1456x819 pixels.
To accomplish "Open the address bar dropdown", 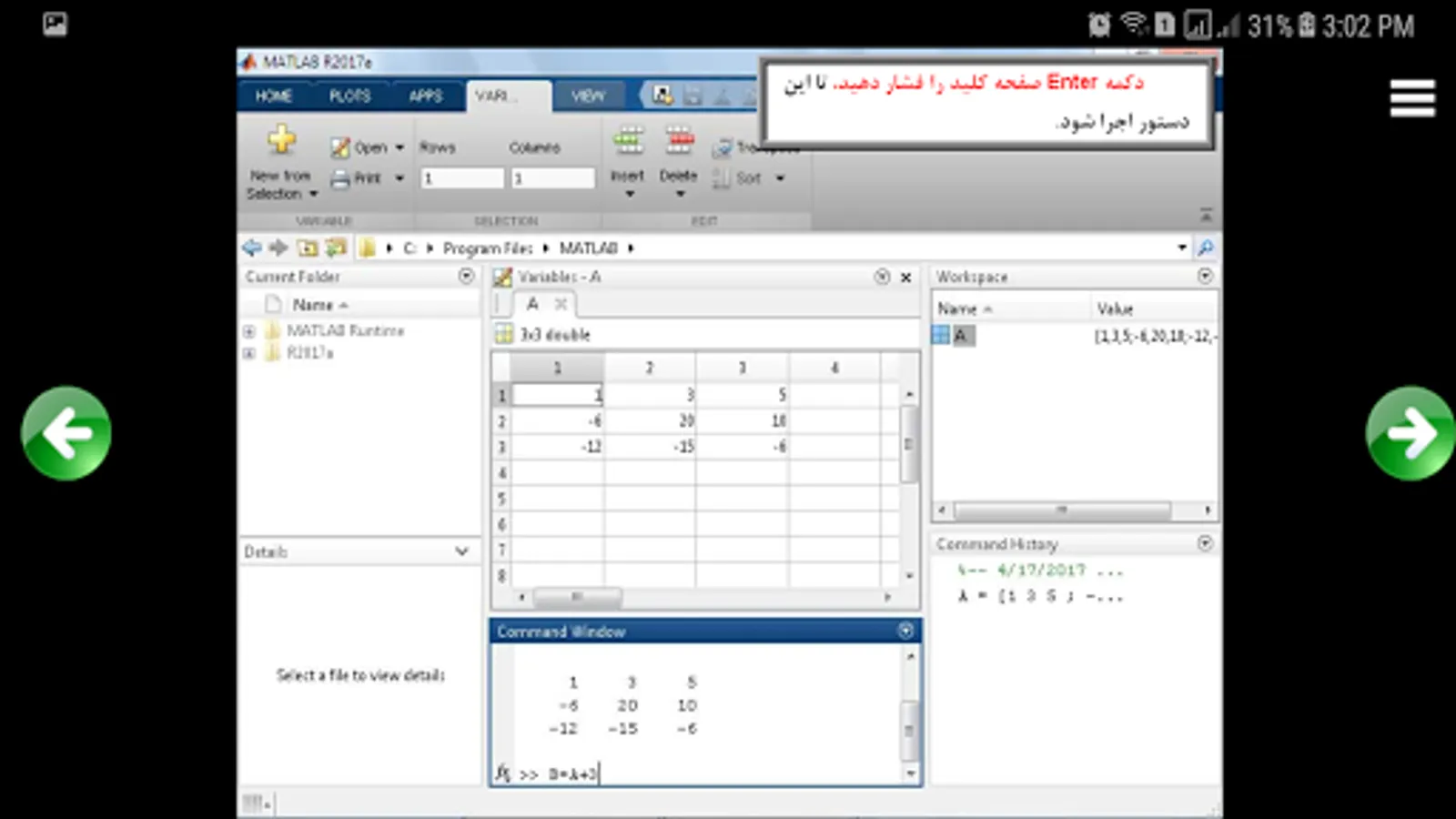I will [x=1182, y=248].
